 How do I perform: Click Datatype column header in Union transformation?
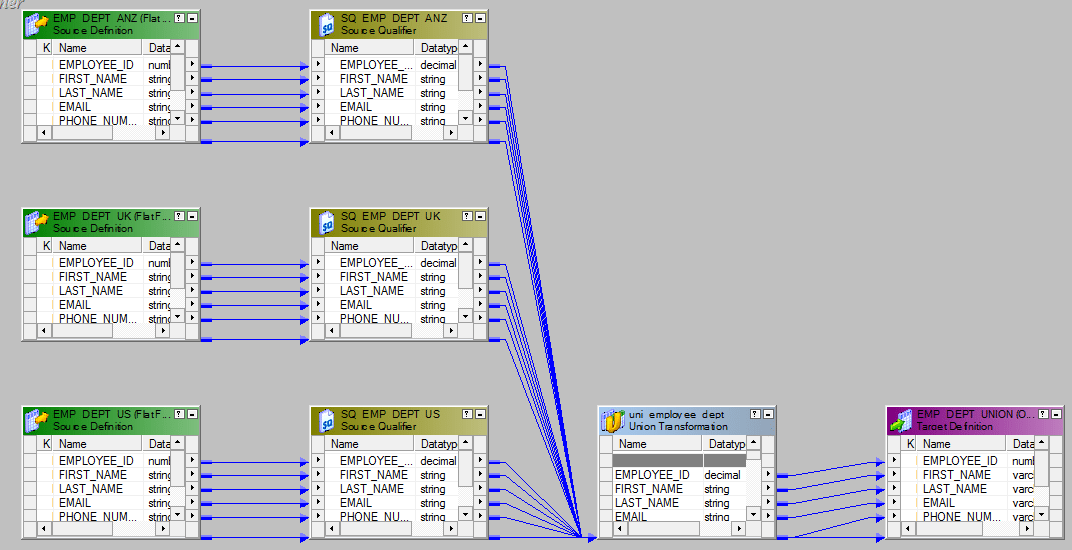724,444
